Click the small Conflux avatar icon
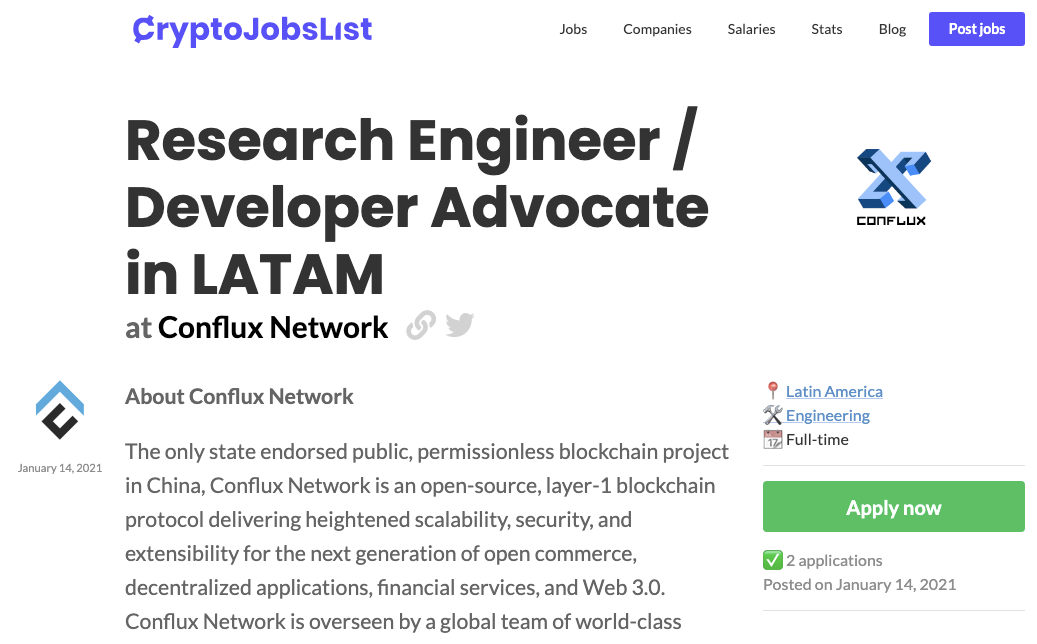 [x=60, y=410]
